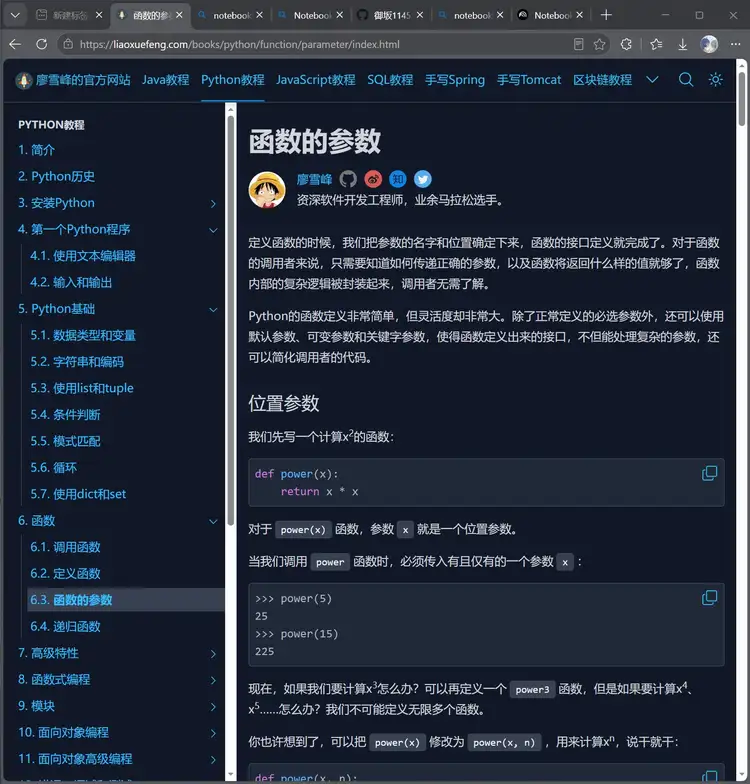Viewport: 750px width, 784px height.
Task: Open section 5.1. 数据类型和变量
Action: (x=83, y=336)
